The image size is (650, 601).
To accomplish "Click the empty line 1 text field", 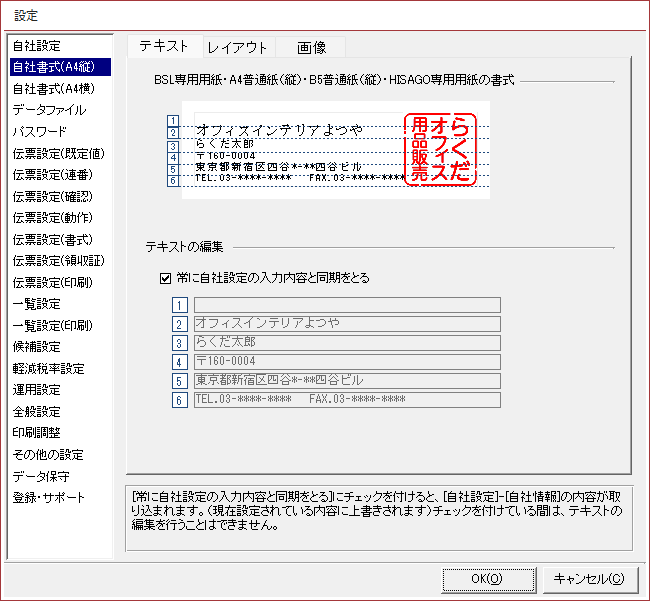I will 346,305.
